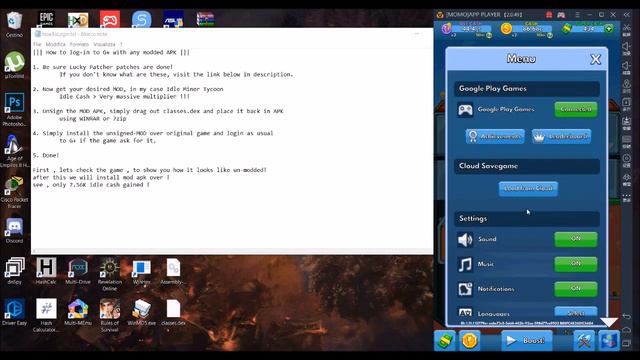The height and width of the screenshot is (360, 640).
Task: Click the green plus to add super cash
Action: [x=609, y=29]
